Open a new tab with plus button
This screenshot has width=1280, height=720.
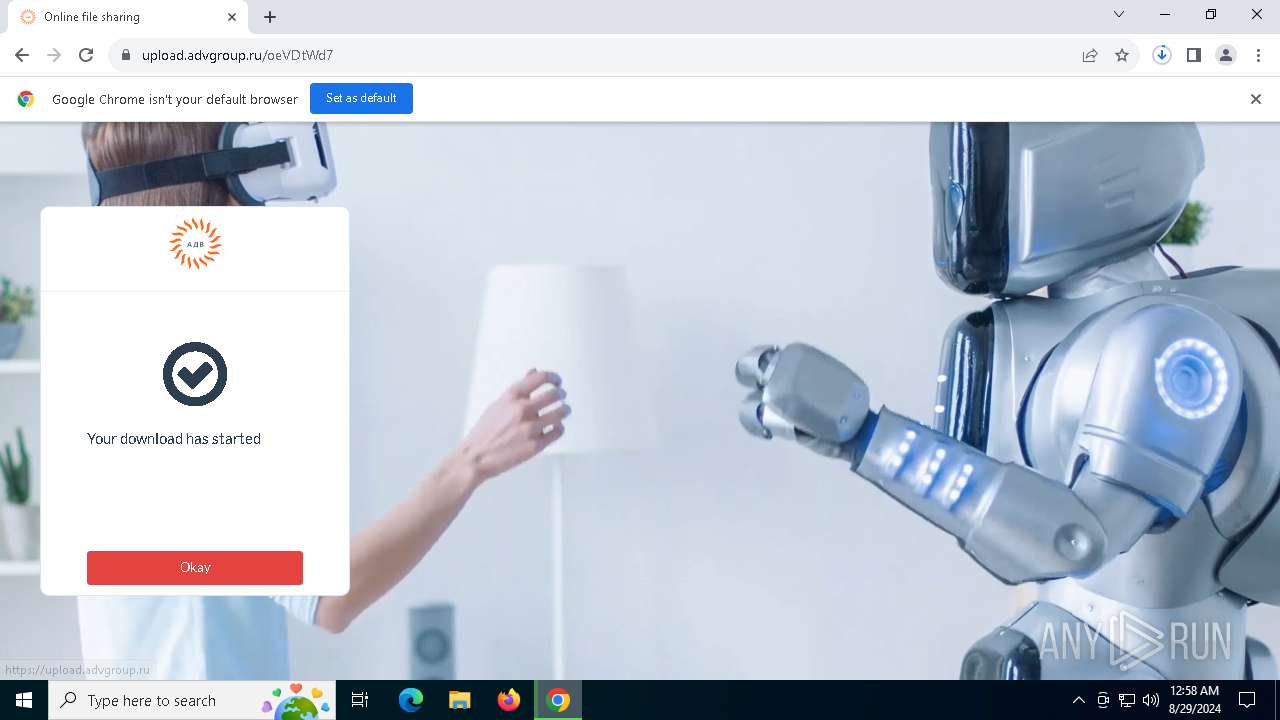coord(270,17)
